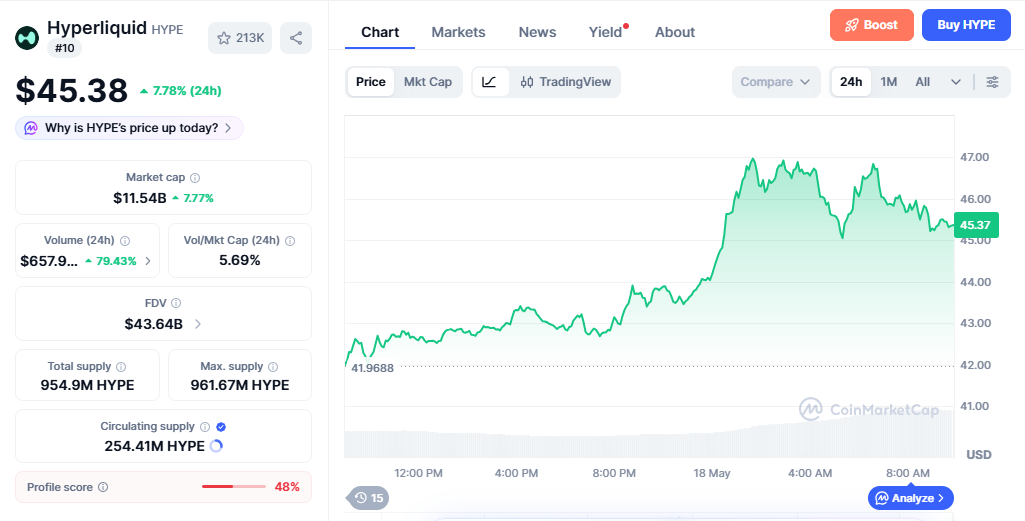Expand the Volume (24h) details arrow
This screenshot has height=521, width=1025.
click(x=148, y=261)
